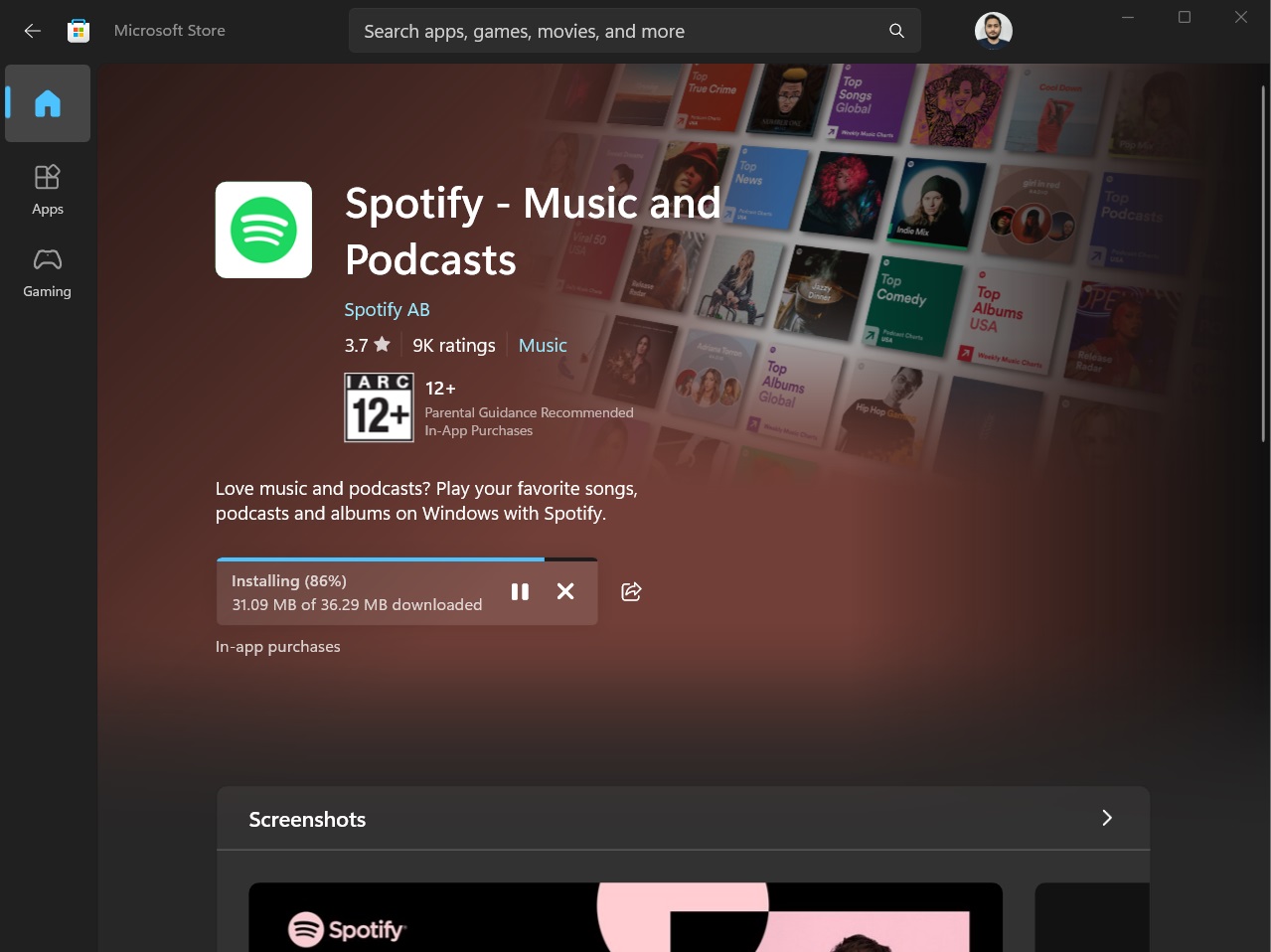1271x952 pixels.
Task: Open the Apps section in sidebar
Action: coord(48,190)
